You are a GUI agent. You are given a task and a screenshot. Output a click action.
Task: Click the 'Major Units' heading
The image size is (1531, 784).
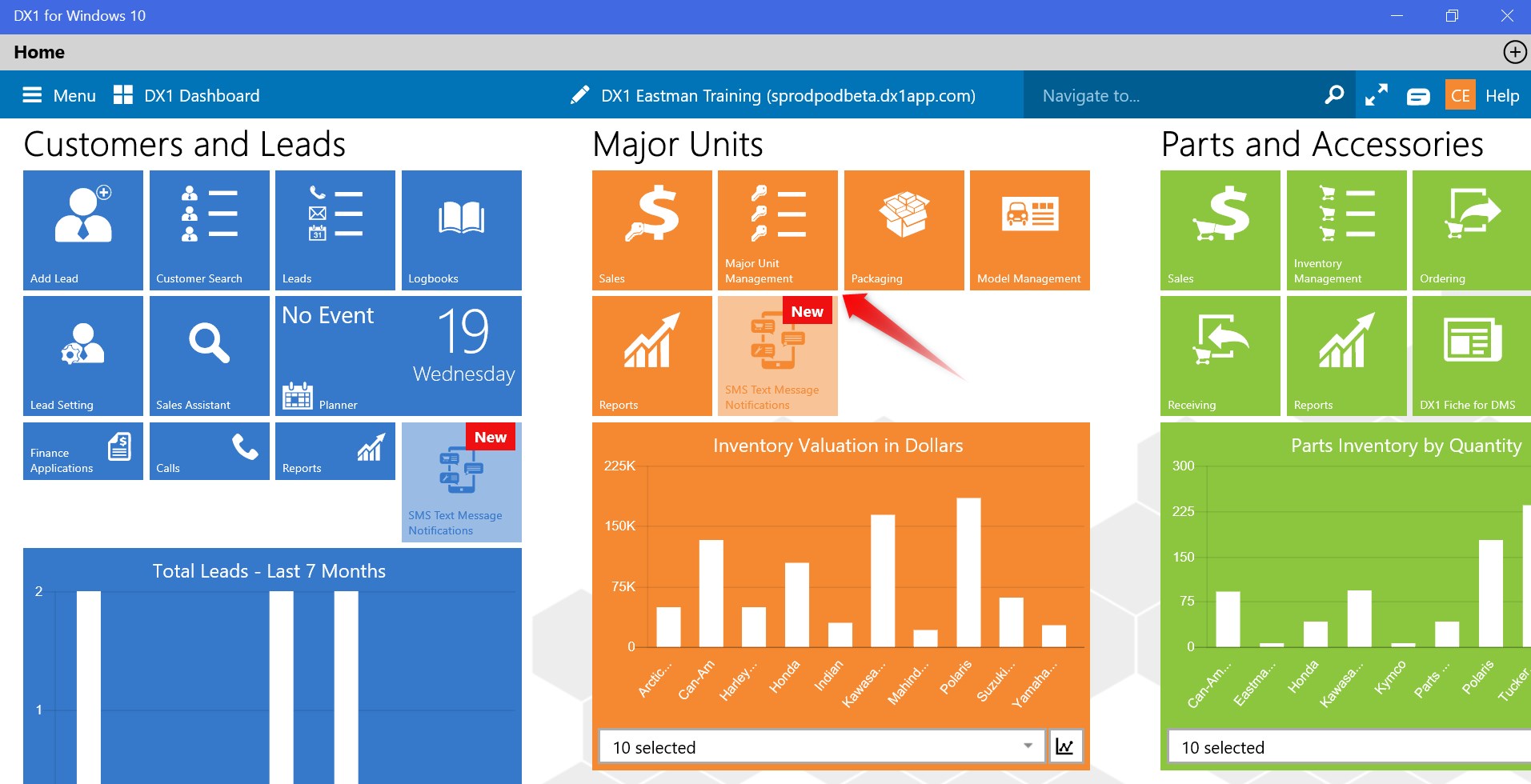coord(678,145)
